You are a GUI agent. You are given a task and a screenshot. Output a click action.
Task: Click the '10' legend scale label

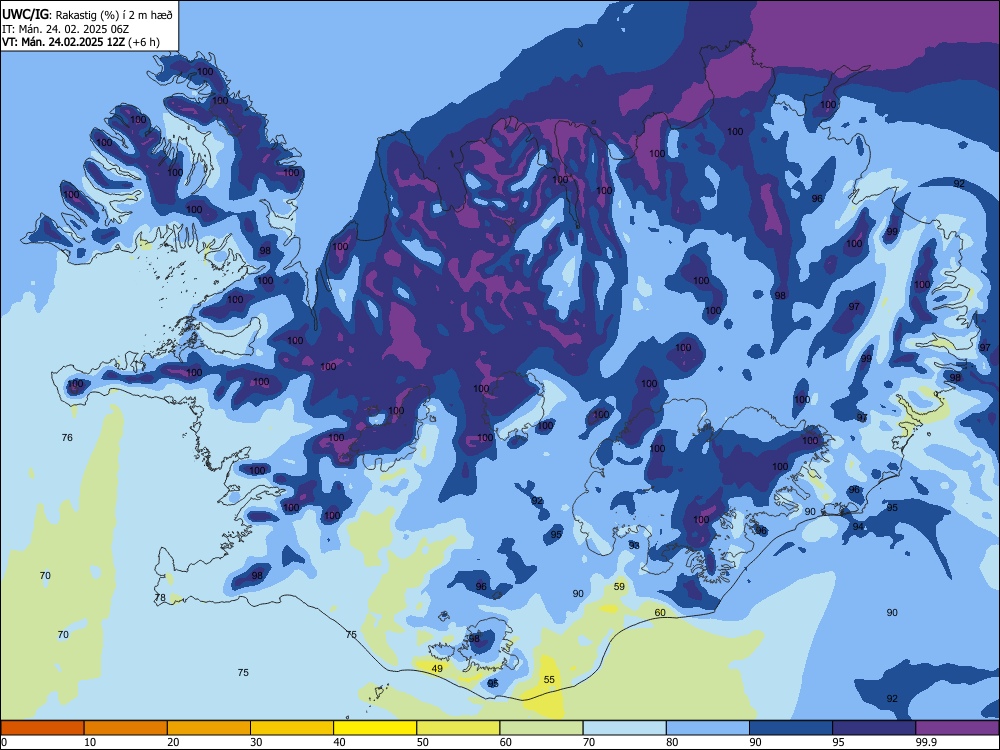tap(90, 742)
